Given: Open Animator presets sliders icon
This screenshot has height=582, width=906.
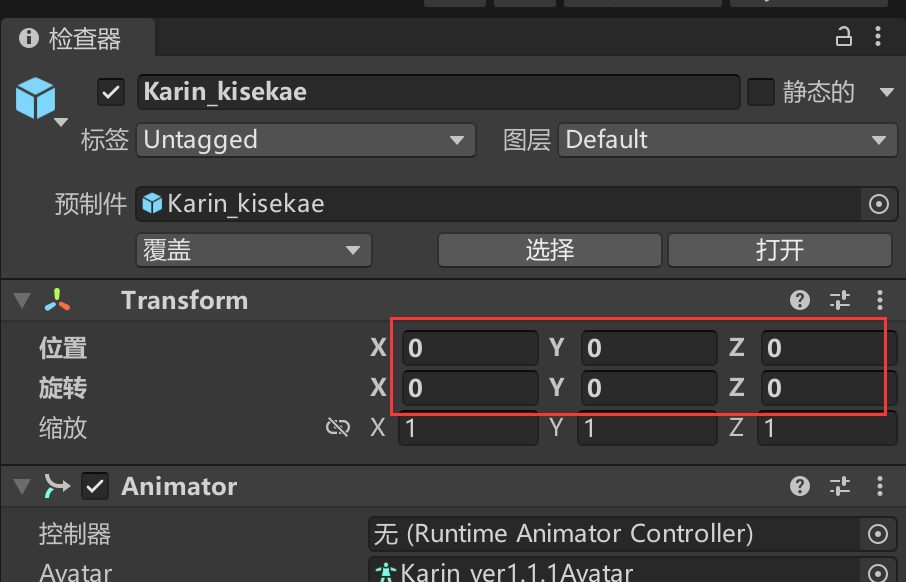Looking at the screenshot, I should [840, 487].
